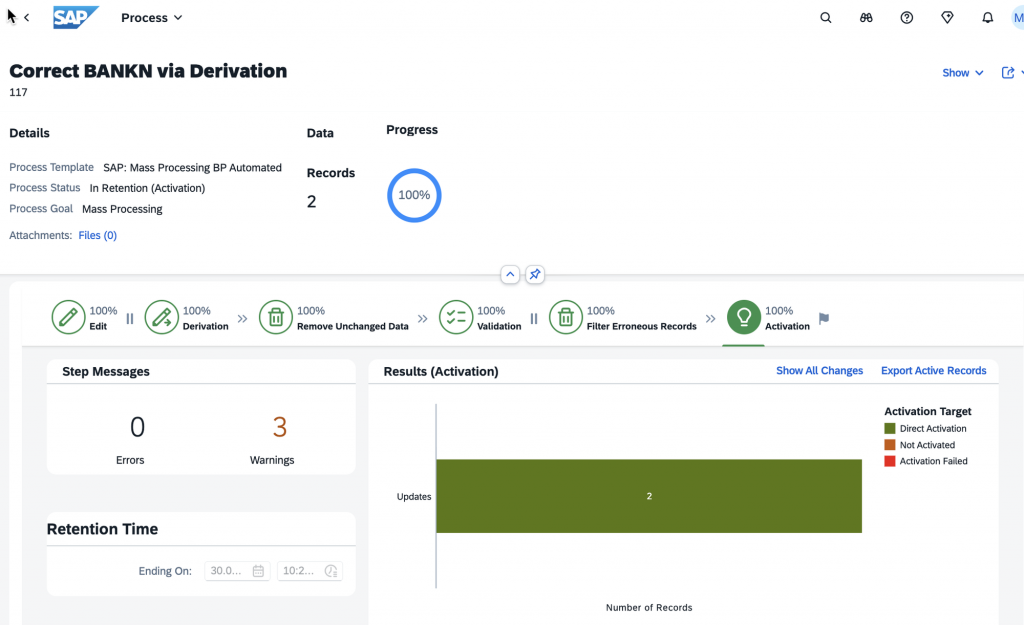Screen dimensions: 1024x625
Task: Click Show All Changes link
Action: click(x=820, y=370)
